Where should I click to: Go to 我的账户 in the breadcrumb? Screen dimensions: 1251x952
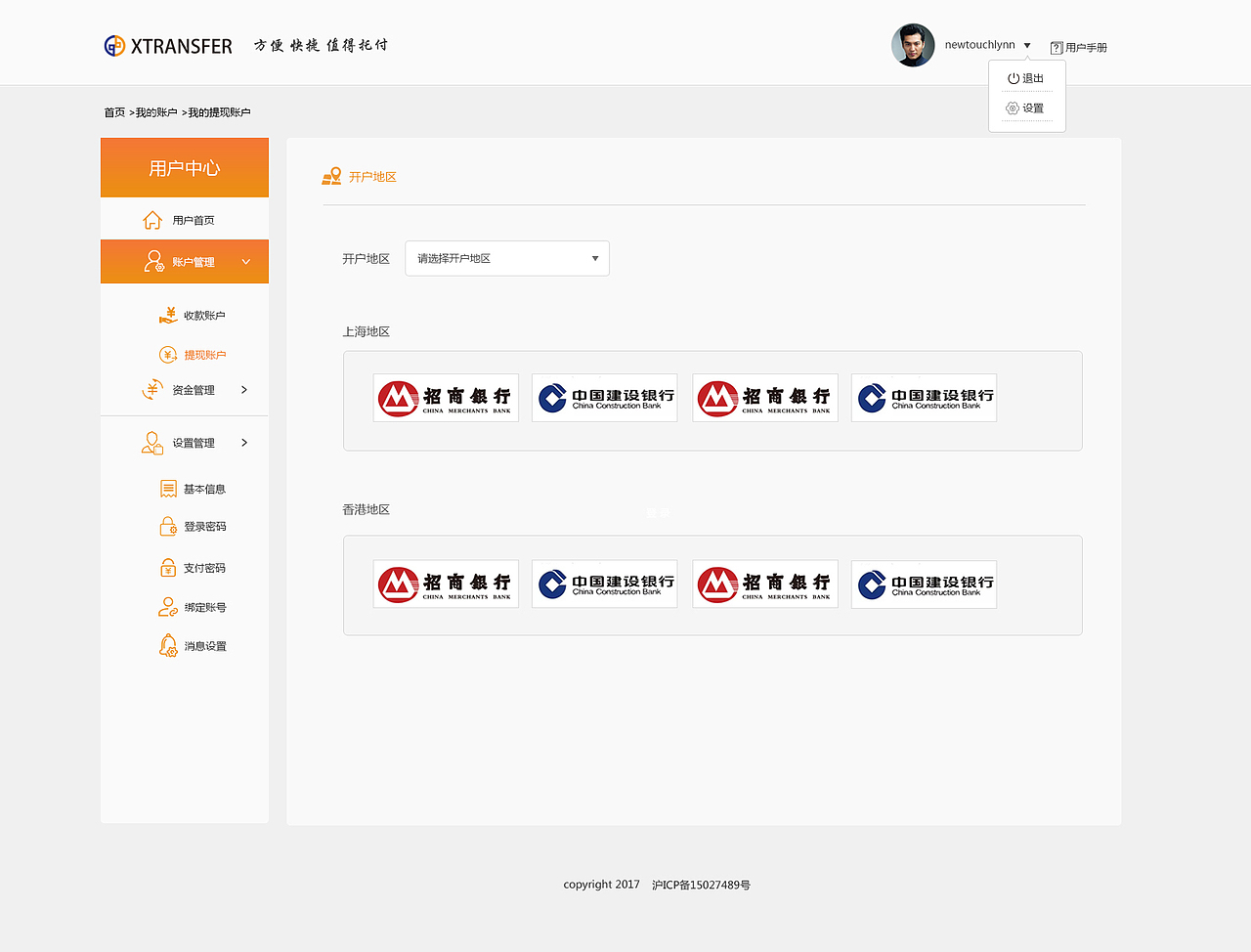(156, 112)
